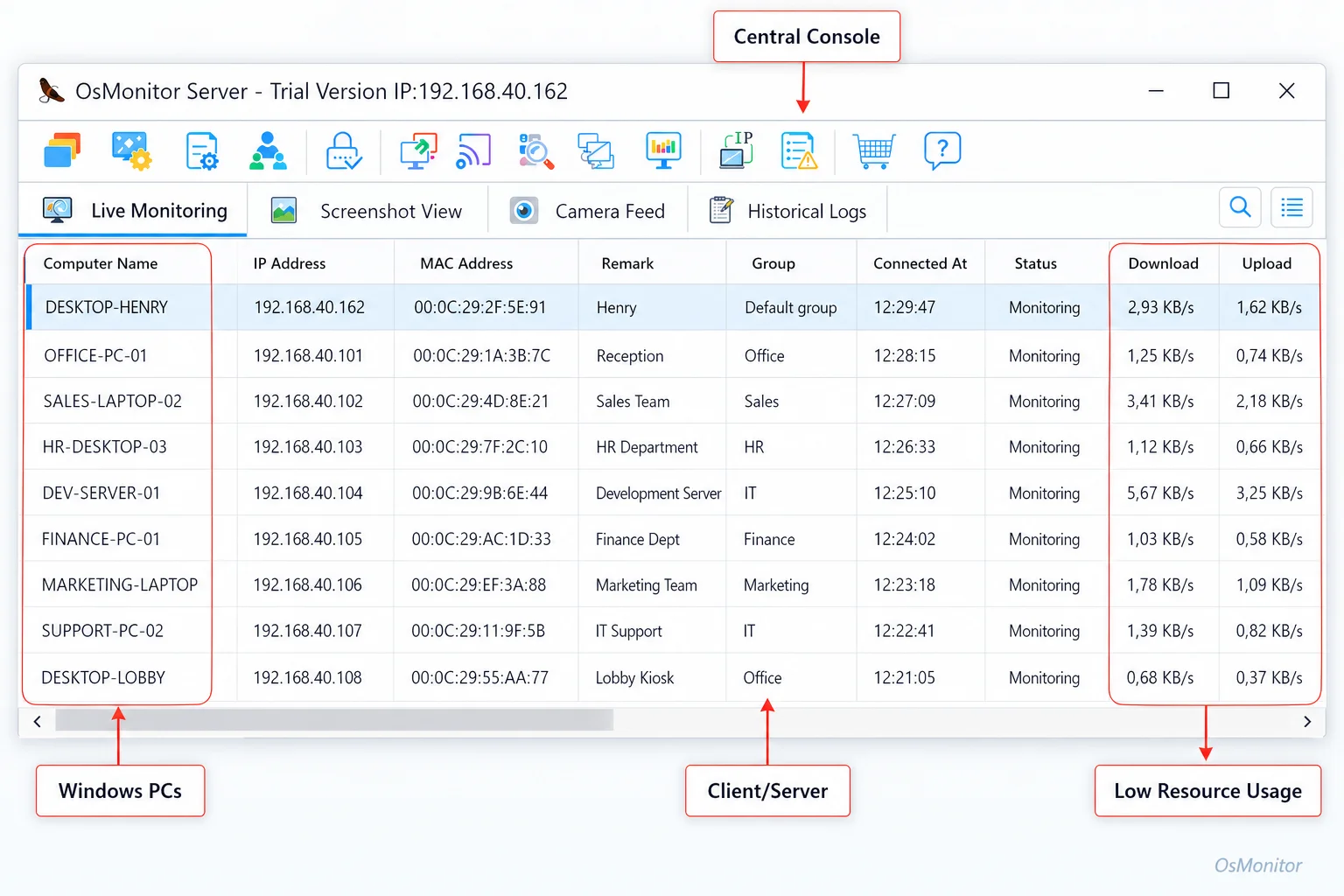Click download value 5,67 KB/s
Viewport: 1344px width, 896px height.
1160,493
